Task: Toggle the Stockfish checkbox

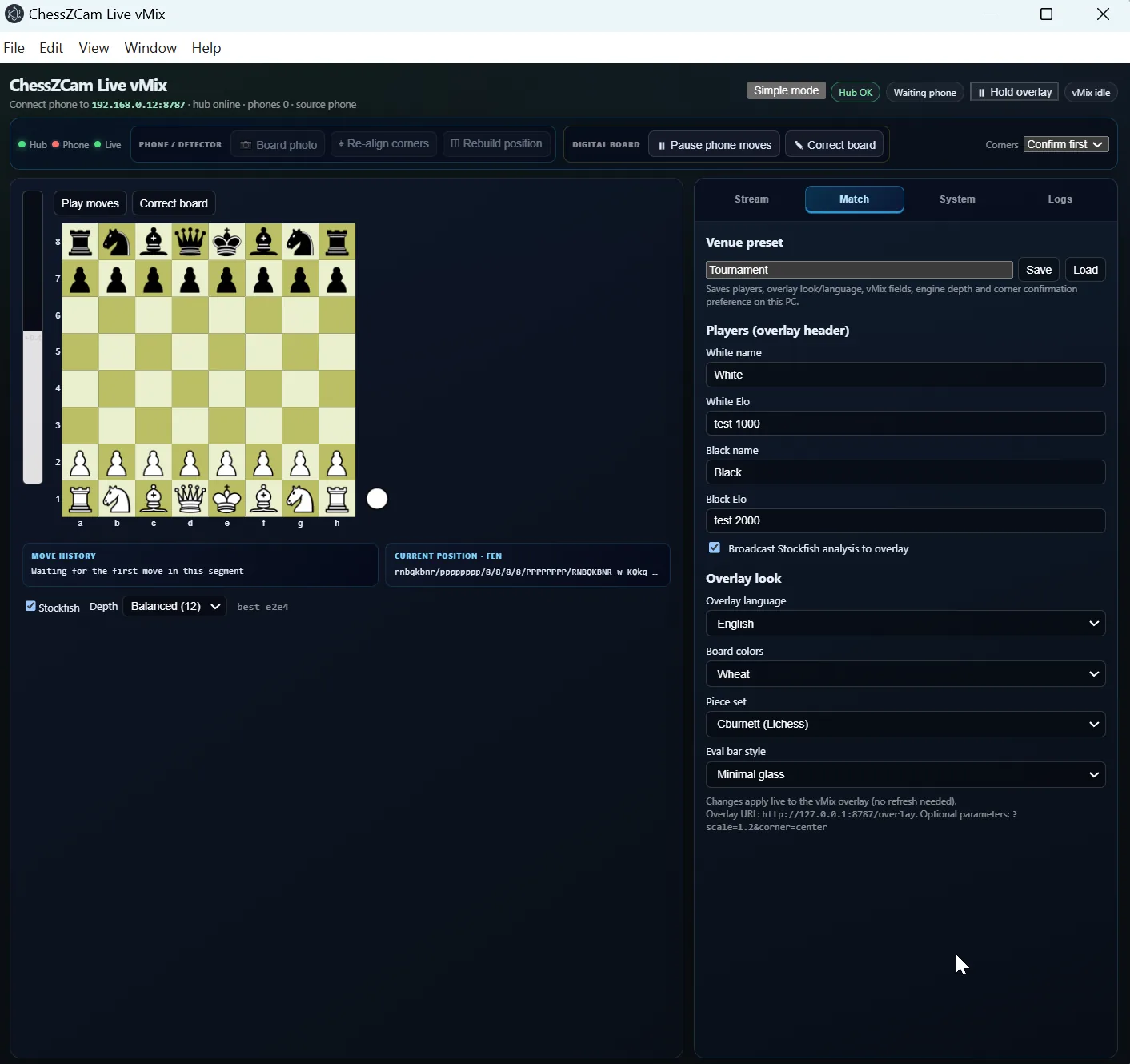Action: coord(30,606)
